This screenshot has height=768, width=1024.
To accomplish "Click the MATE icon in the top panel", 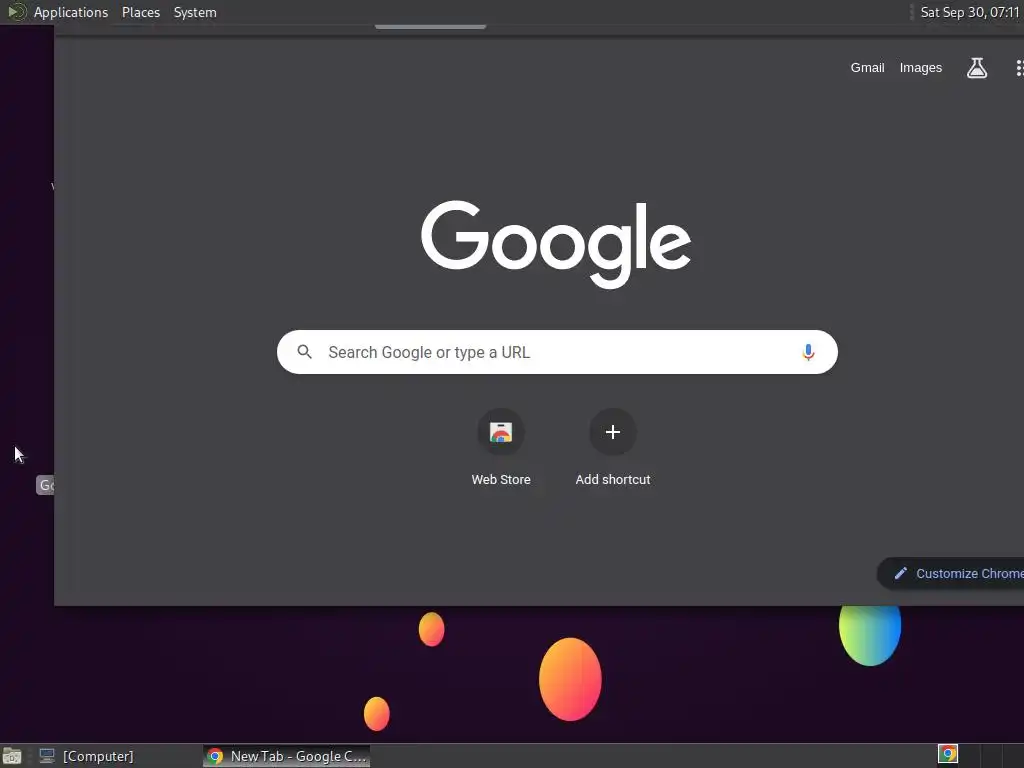I will [x=16, y=12].
